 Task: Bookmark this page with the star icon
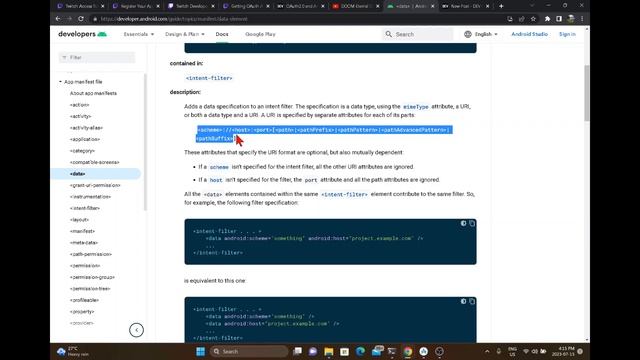tap(533, 19)
